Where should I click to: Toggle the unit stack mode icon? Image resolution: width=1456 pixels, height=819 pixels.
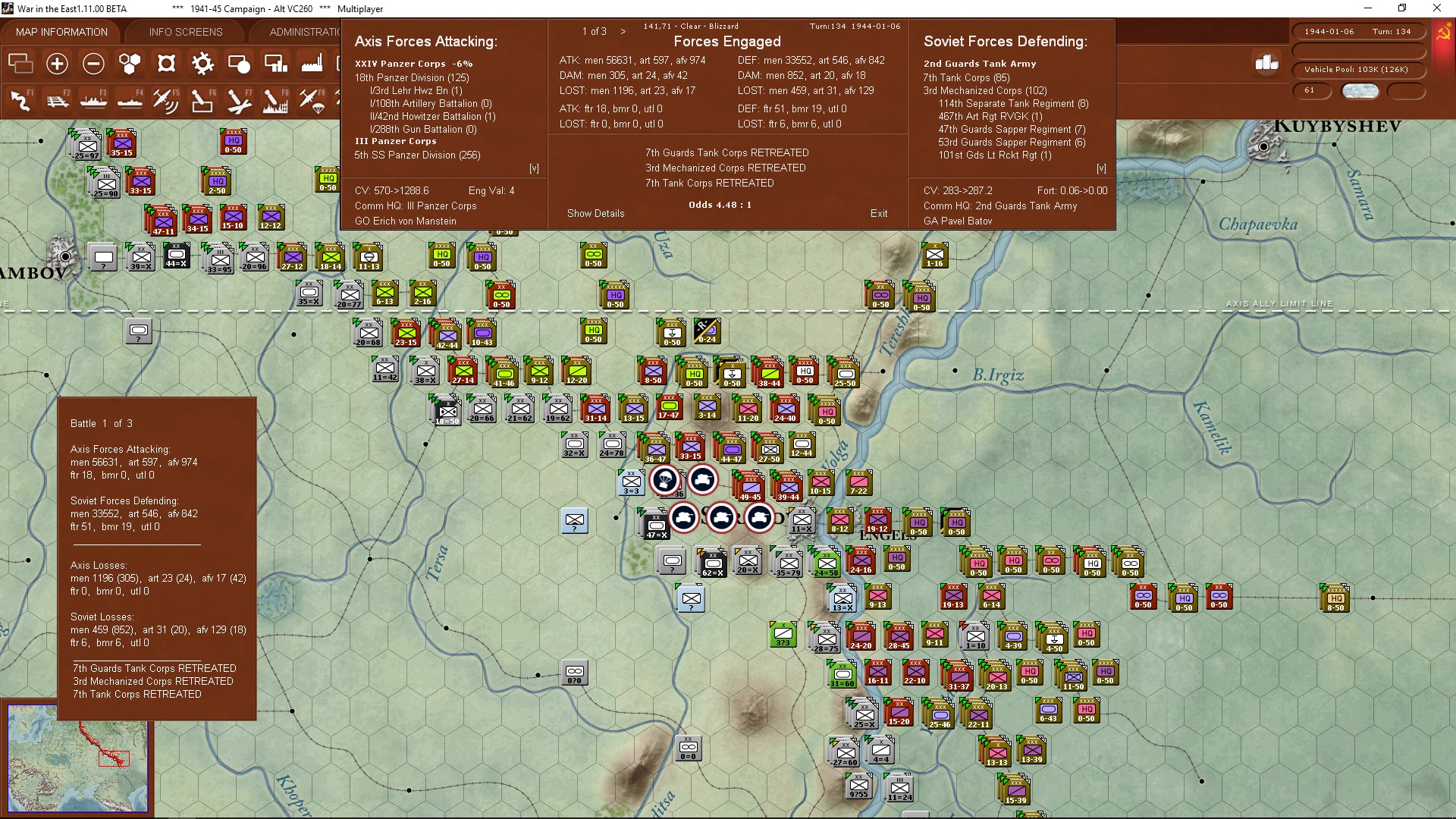(x=20, y=64)
